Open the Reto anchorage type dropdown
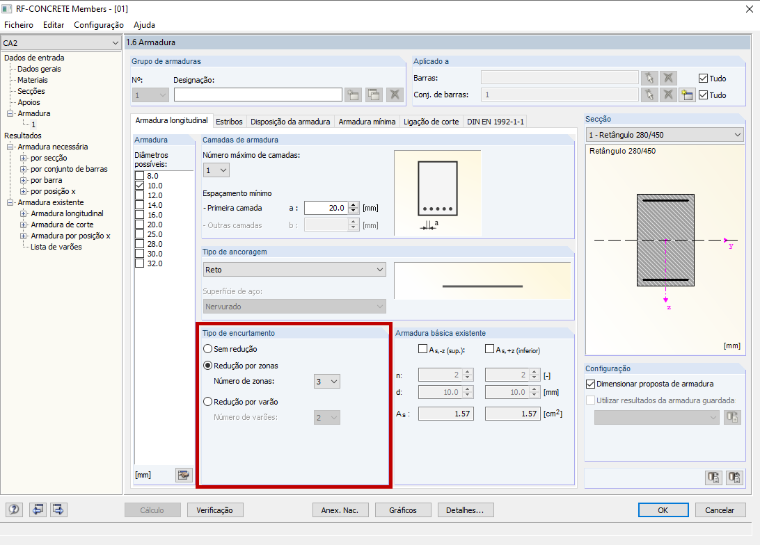The width and height of the screenshot is (760, 545). pyautogui.click(x=294, y=270)
